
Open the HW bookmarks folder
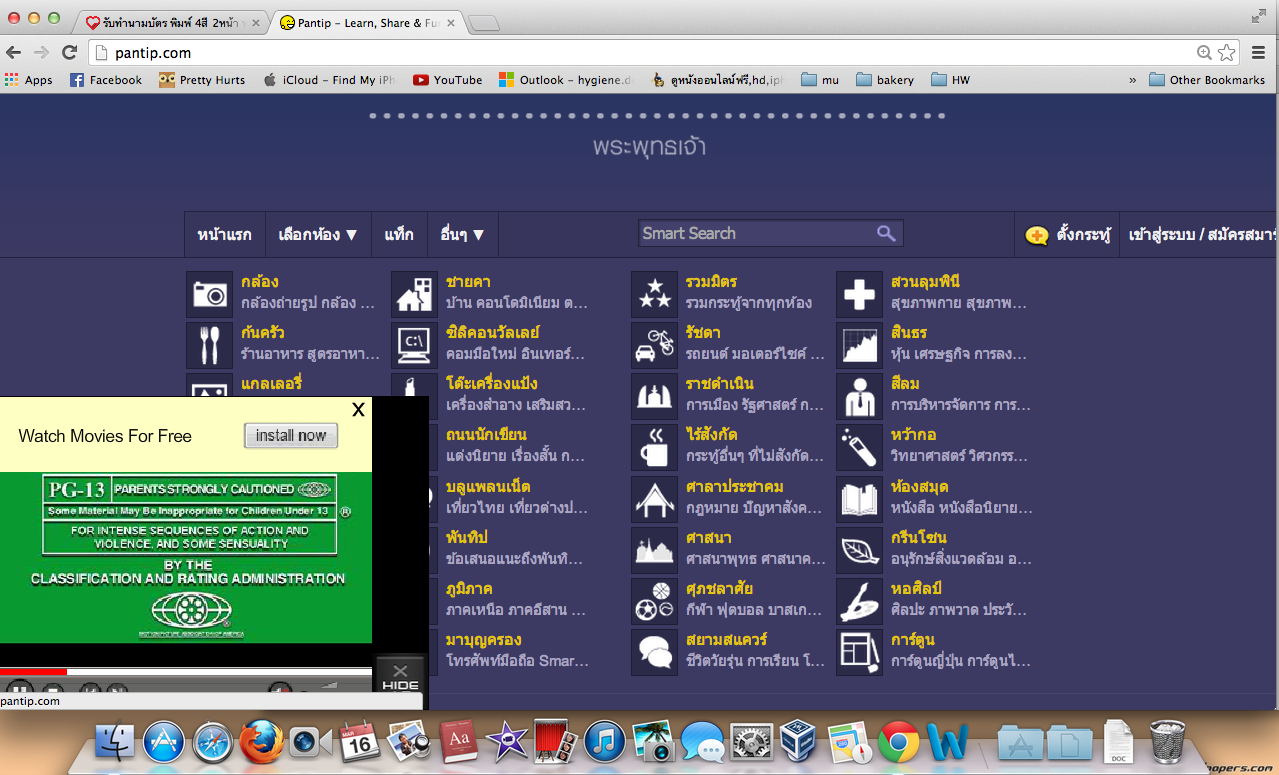click(x=950, y=80)
